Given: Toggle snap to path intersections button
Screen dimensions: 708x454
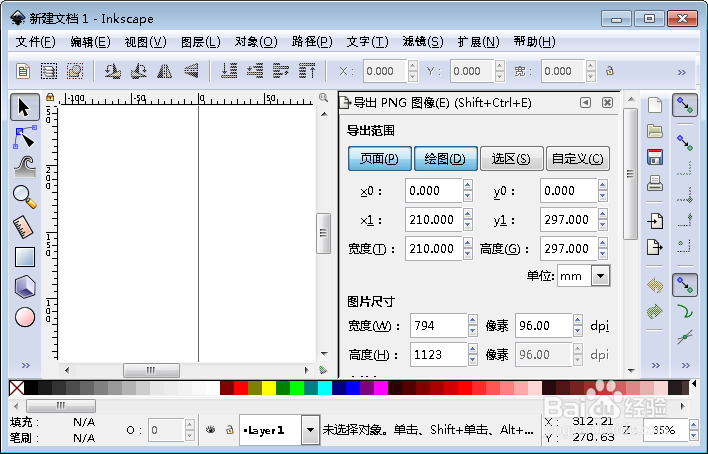Looking at the screenshot, I should click(685, 337).
